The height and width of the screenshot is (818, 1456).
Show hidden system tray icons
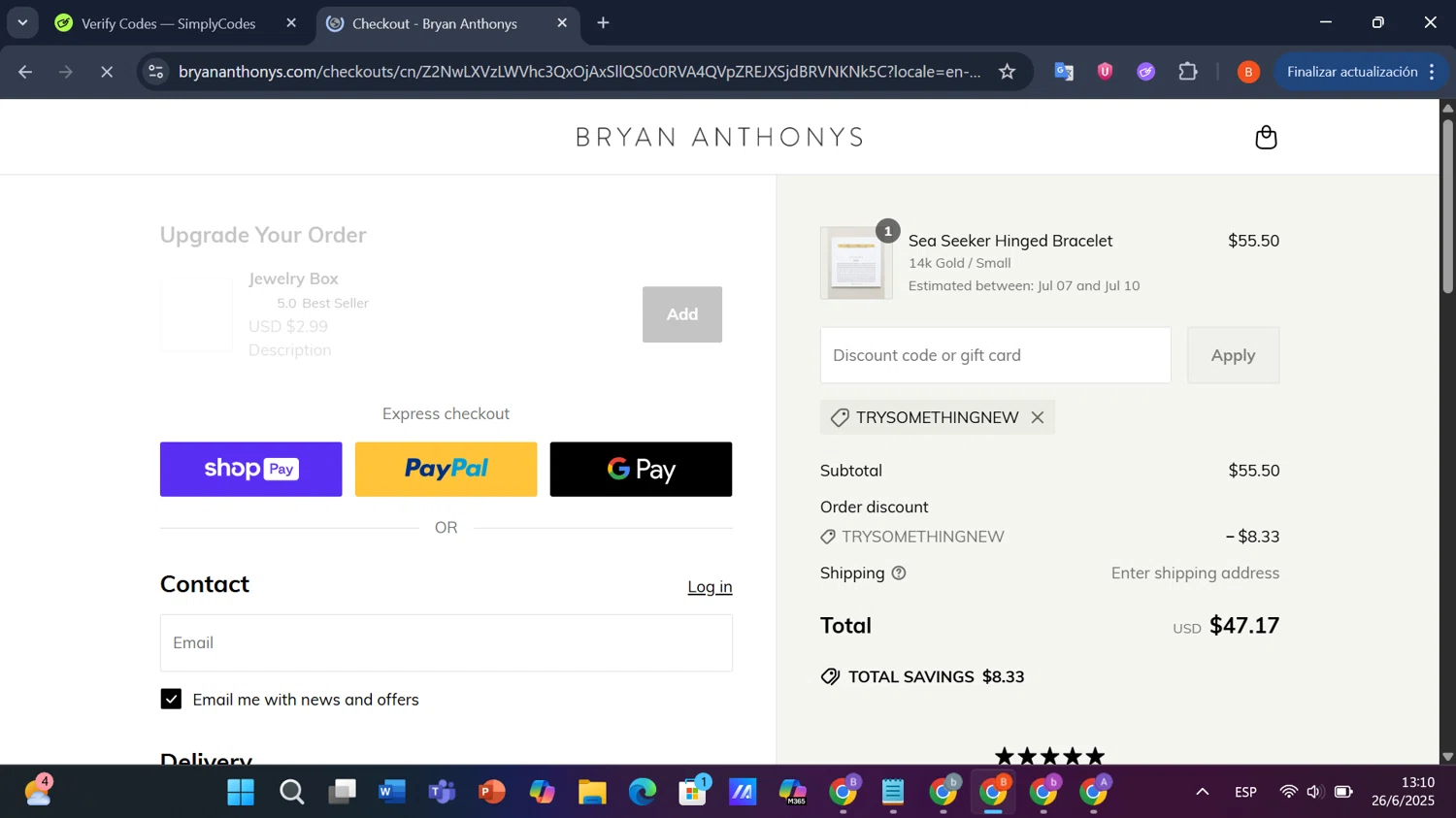click(x=1202, y=793)
